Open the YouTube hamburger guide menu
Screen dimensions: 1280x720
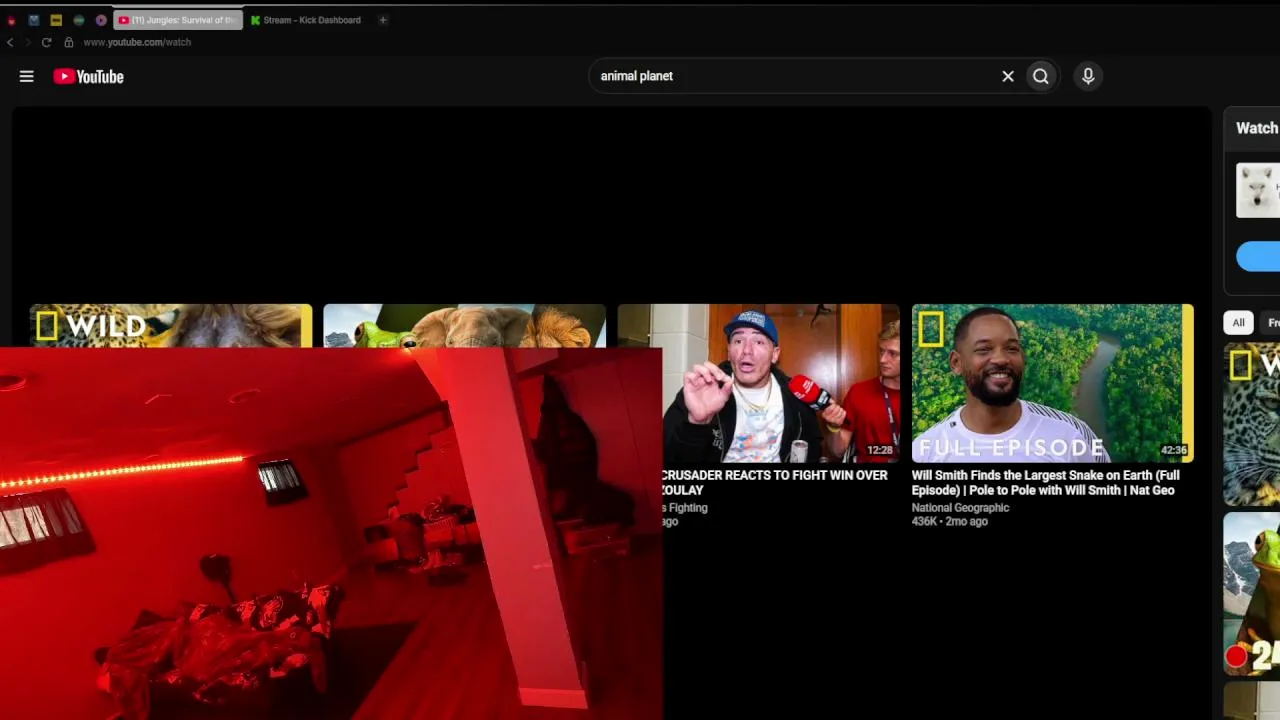point(27,76)
